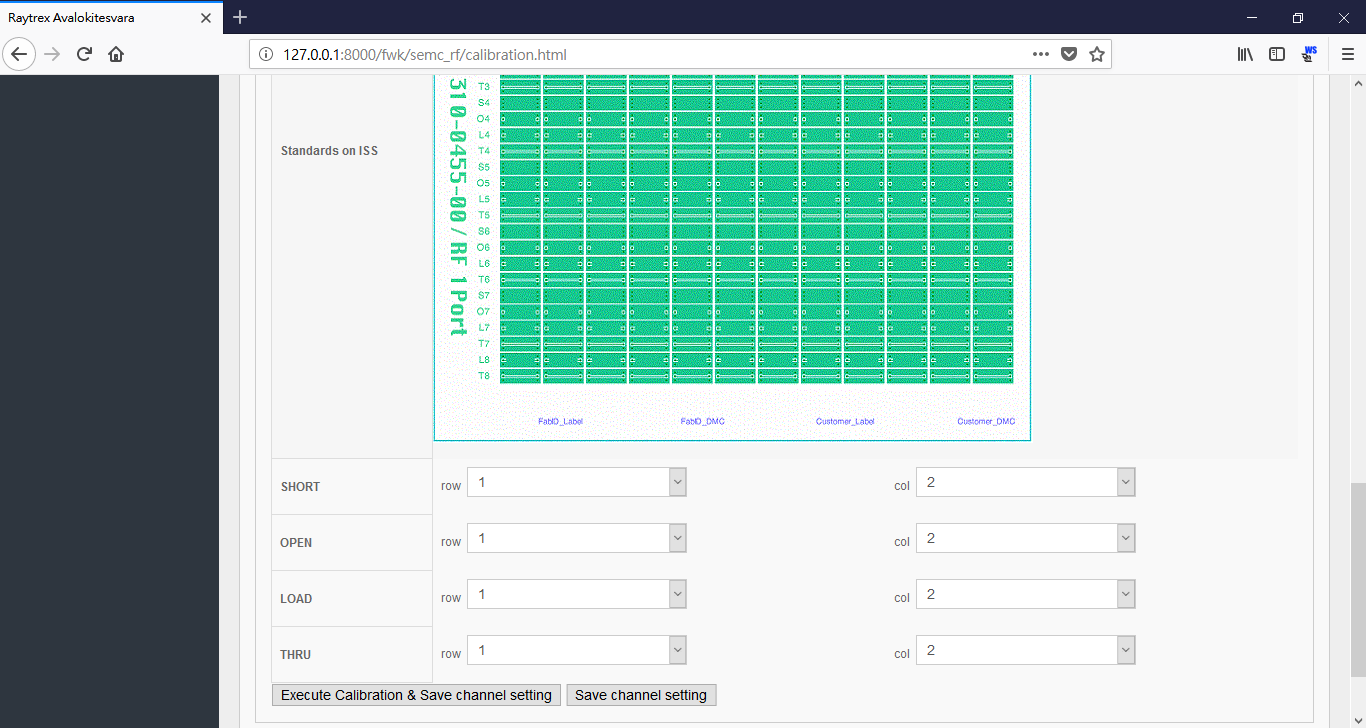Go back to the previous page
Viewport: 1366px width, 728px height.
[19, 54]
